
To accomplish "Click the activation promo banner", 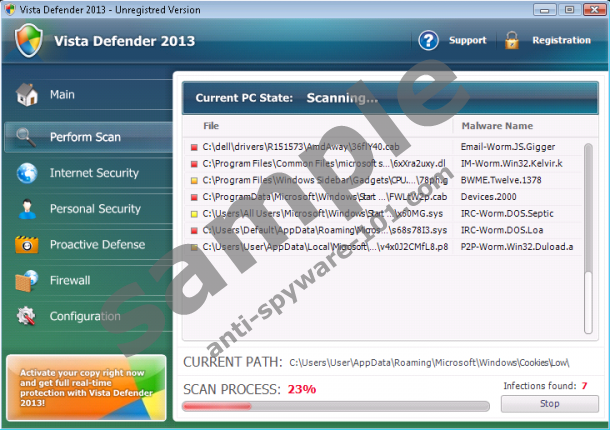I will (85, 387).
